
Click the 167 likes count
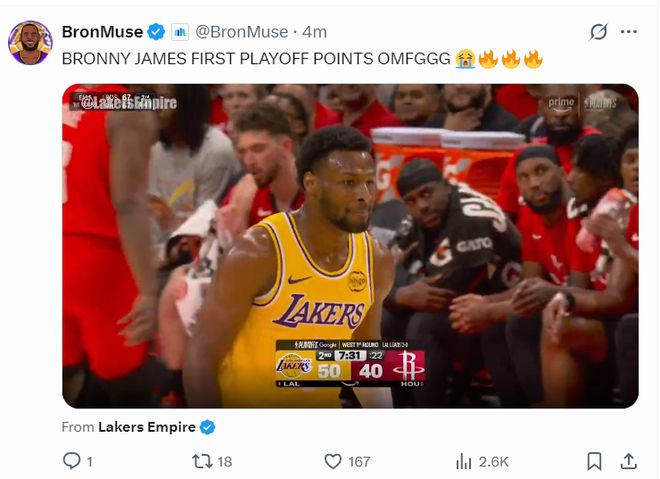(359, 462)
